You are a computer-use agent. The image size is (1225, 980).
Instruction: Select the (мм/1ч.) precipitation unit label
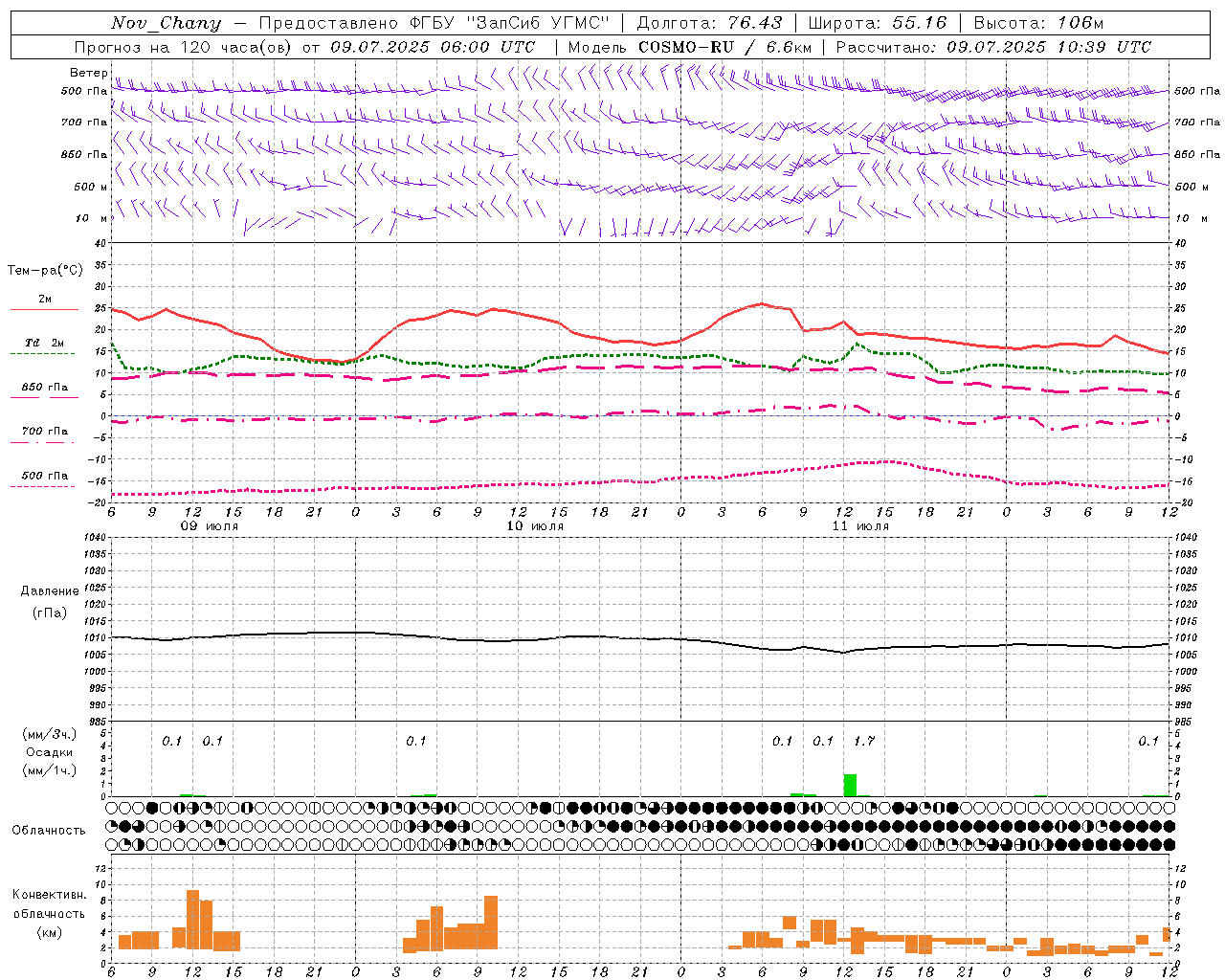[50, 770]
